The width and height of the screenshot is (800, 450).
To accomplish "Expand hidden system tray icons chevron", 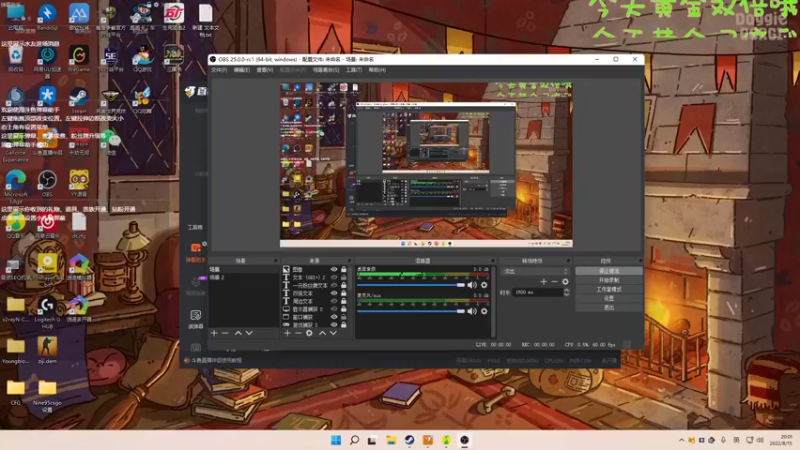I will (x=681, y=440).
